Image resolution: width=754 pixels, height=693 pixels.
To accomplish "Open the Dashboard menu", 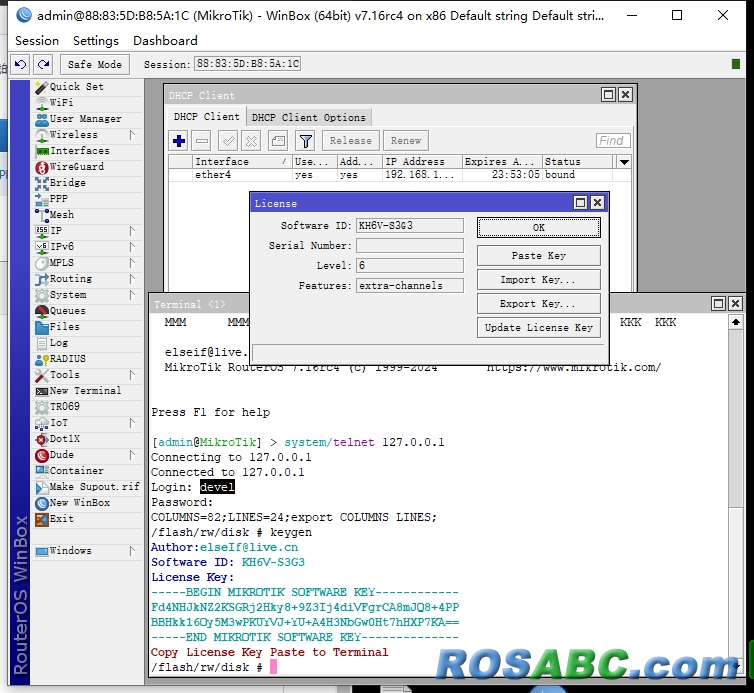I will tap(165, 41).
